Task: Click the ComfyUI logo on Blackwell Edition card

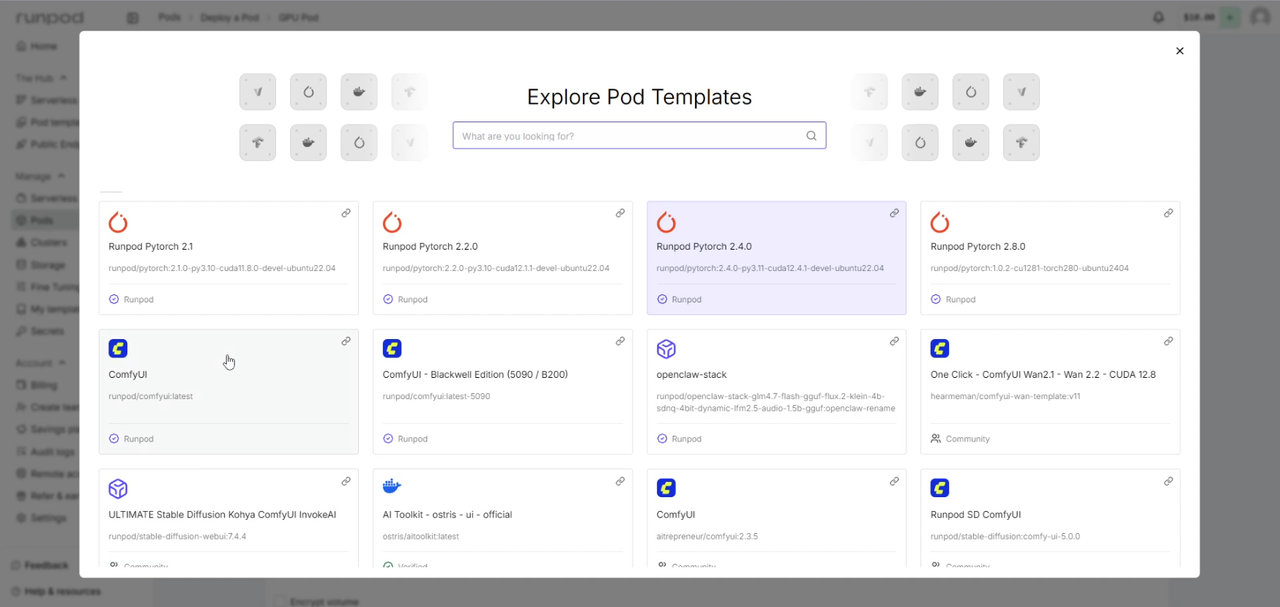Action: point(392,349)
